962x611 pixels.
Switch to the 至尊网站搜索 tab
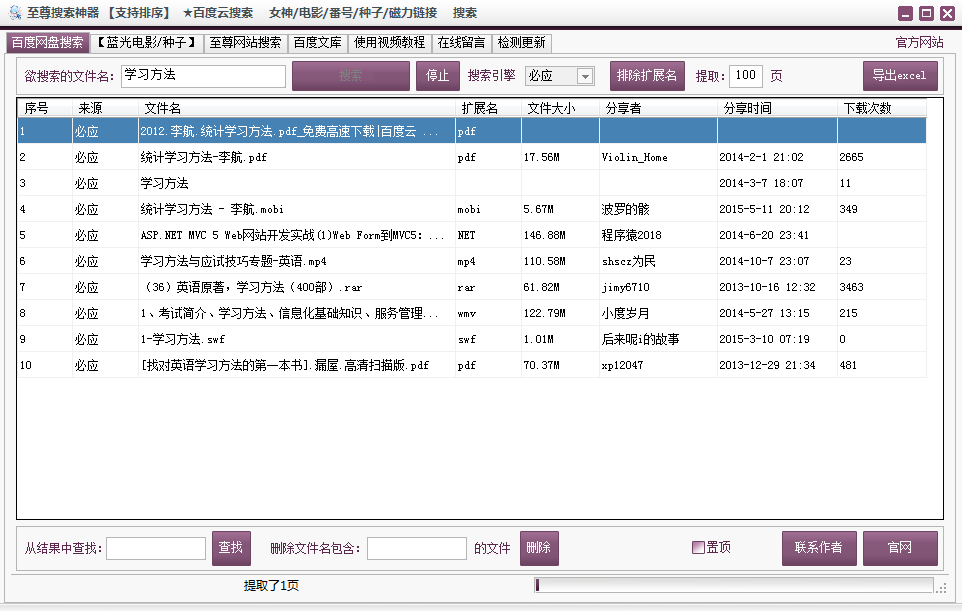(x=245, y=42)
